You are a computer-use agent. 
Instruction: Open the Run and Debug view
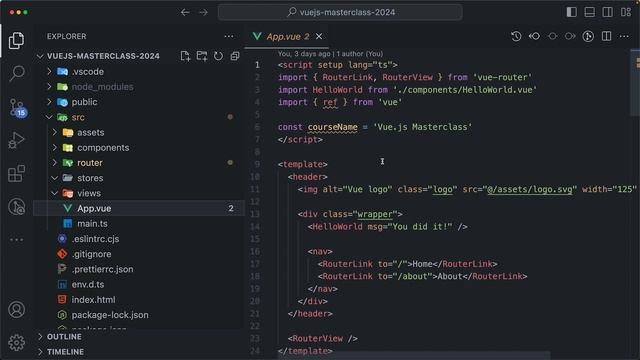(x=16, y=140)
